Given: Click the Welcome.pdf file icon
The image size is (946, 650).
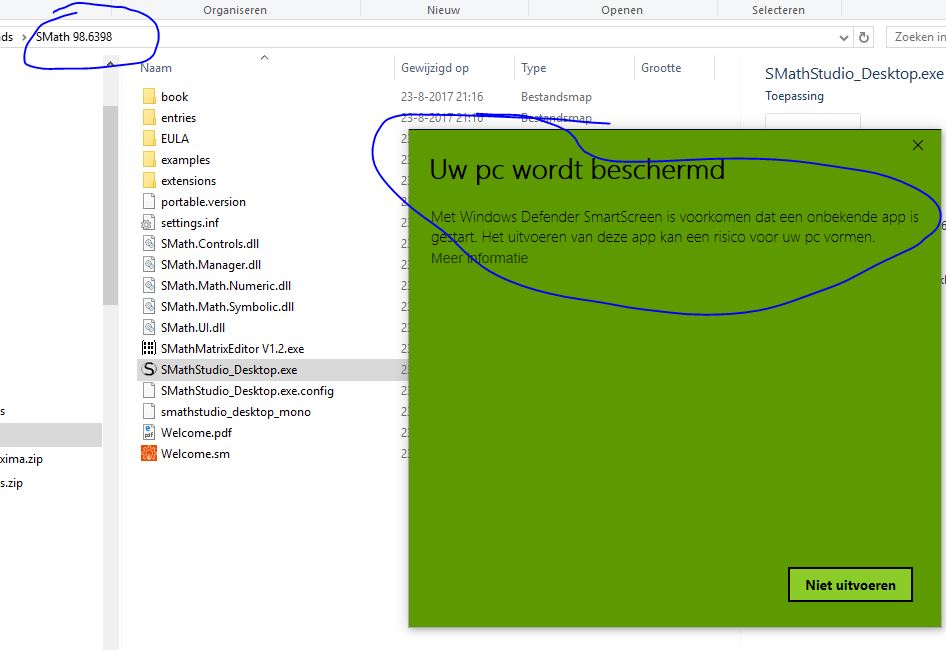Looking at the screenshot, I should (x=149, y=433).
